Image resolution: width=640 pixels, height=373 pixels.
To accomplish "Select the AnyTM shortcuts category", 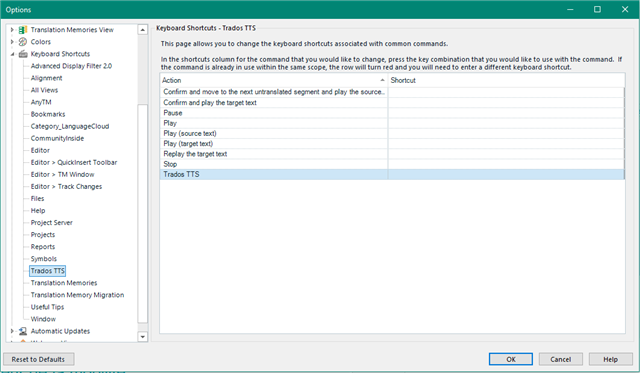I will point(41,102).
